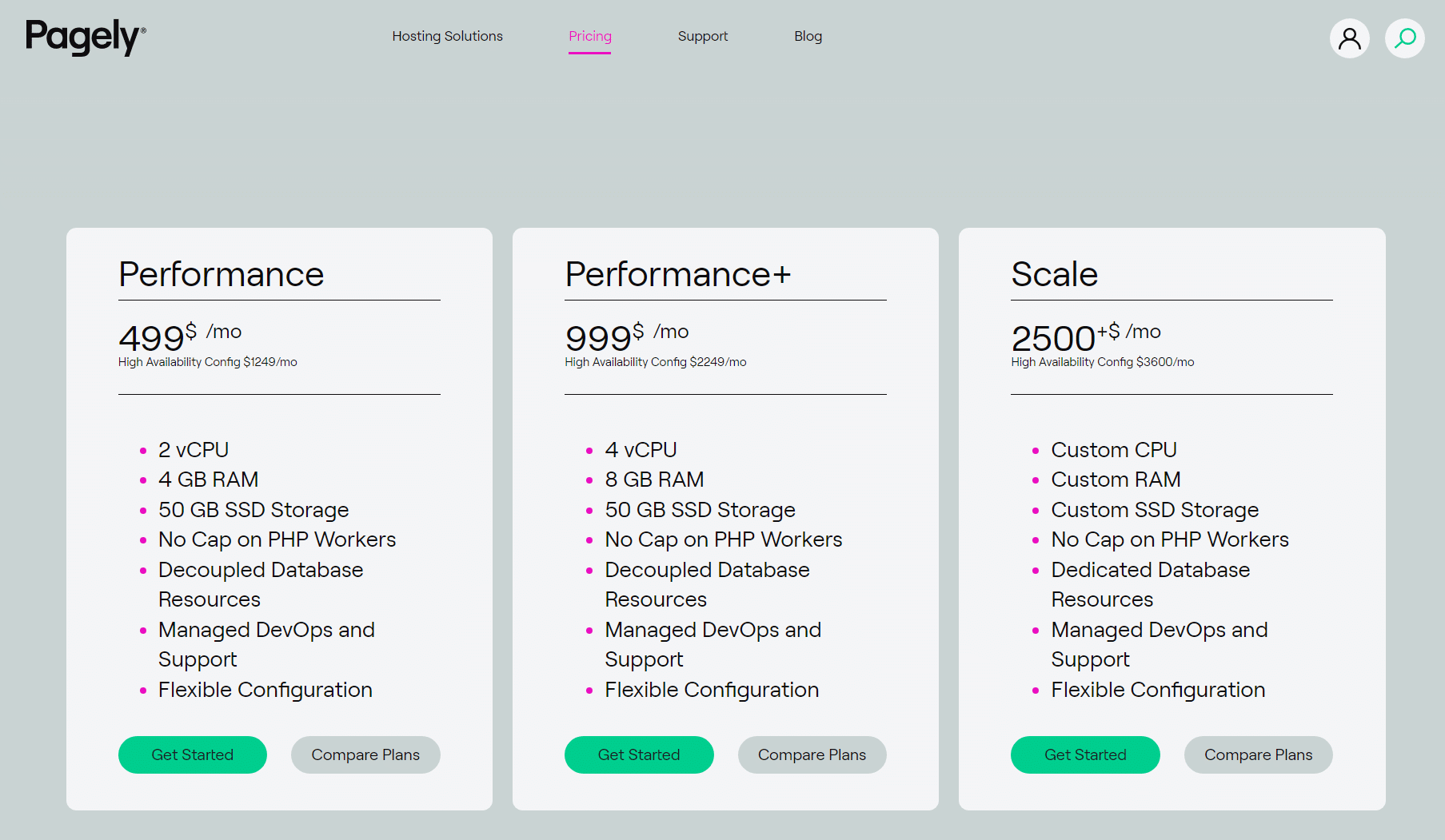Select the Pricing nav item
1445x840 pixels.
(589, 36)
